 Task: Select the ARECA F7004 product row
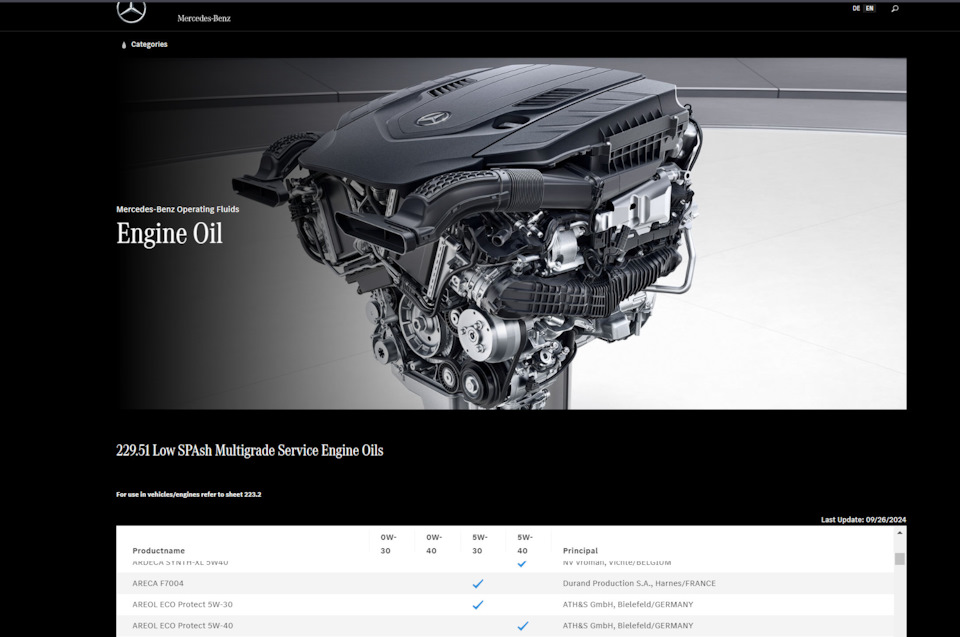tap(158, 583)
